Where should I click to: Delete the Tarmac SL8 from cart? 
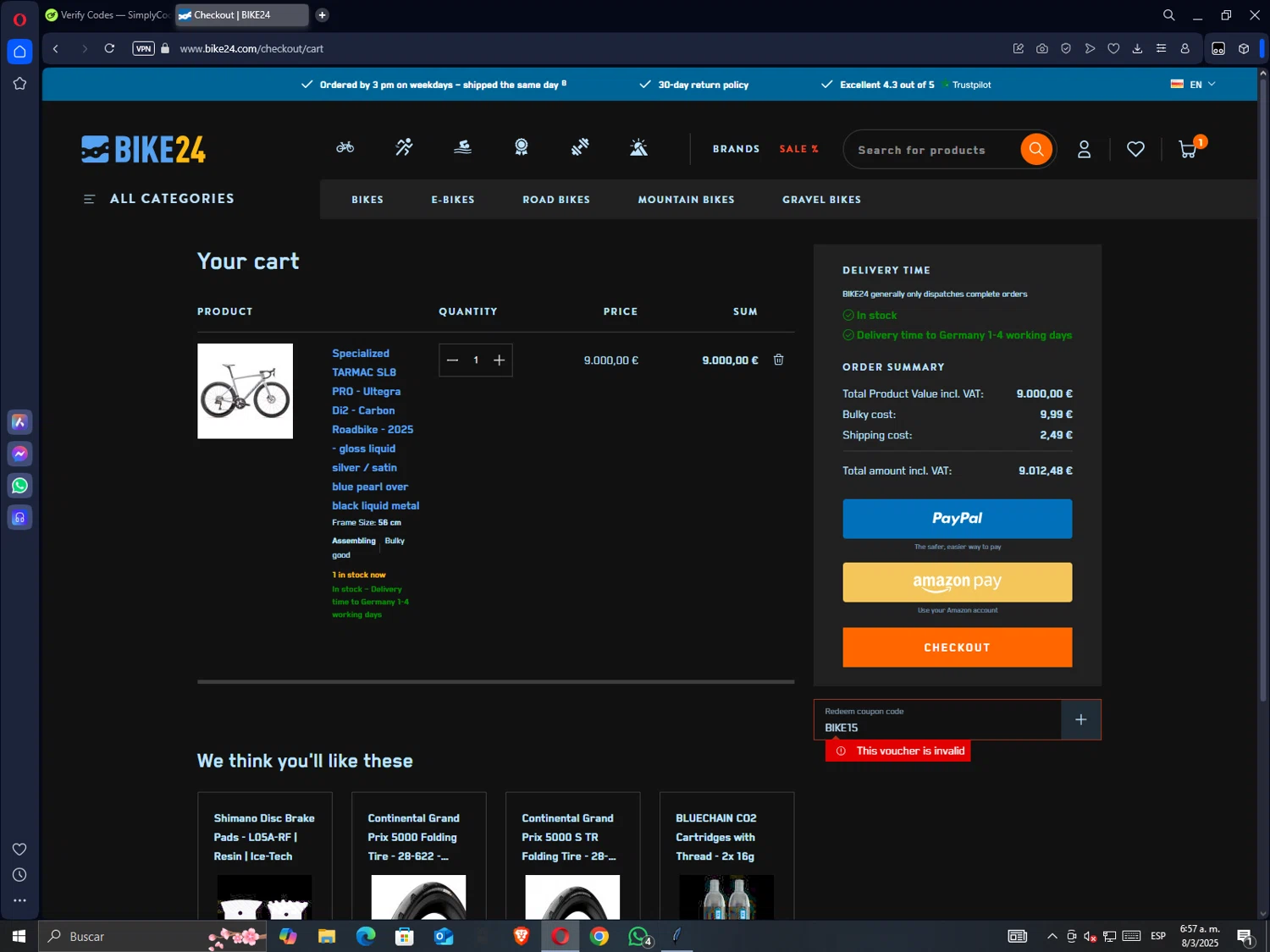(x=778, y=360)
